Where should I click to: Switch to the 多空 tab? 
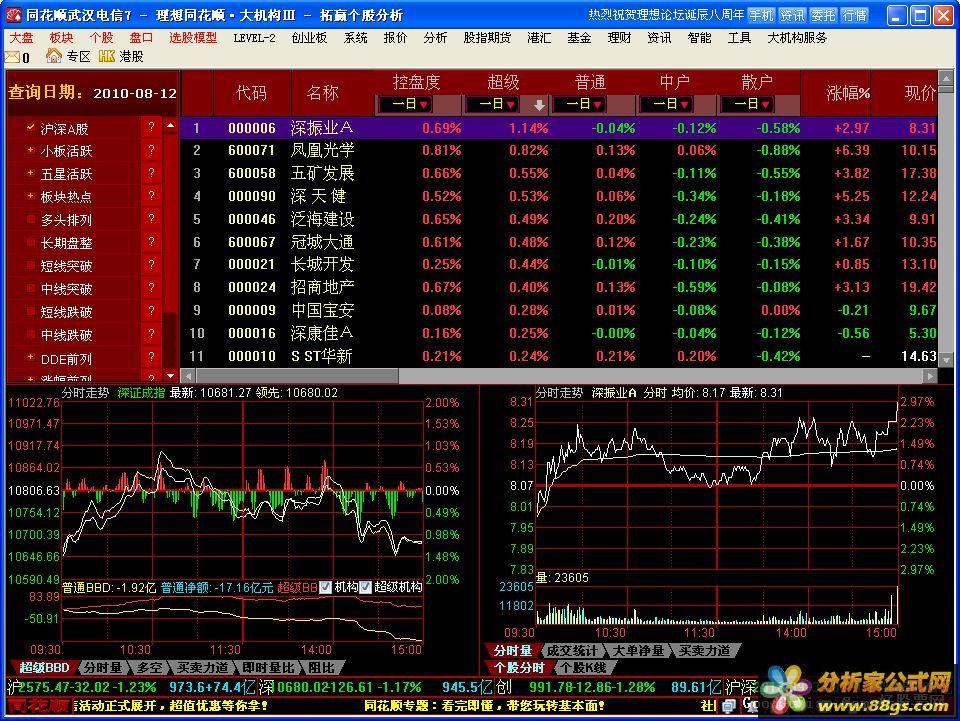point(150,668)
